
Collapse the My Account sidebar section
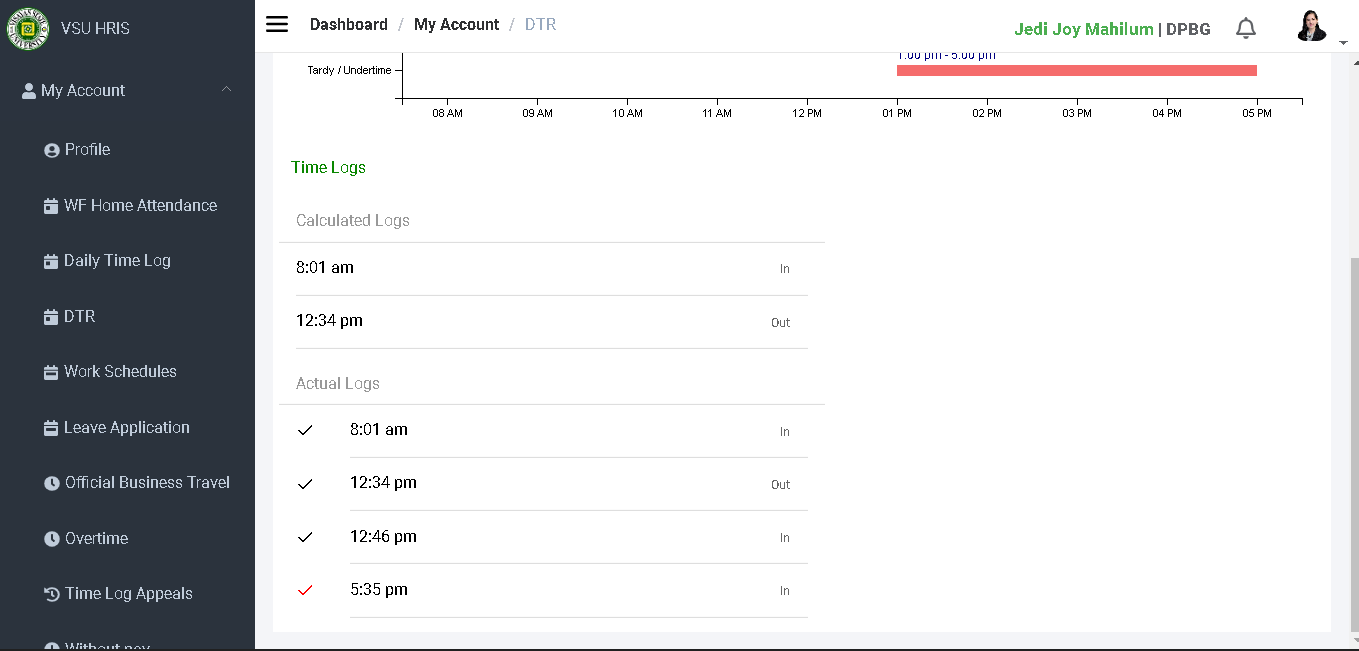[x=226, y=90]
